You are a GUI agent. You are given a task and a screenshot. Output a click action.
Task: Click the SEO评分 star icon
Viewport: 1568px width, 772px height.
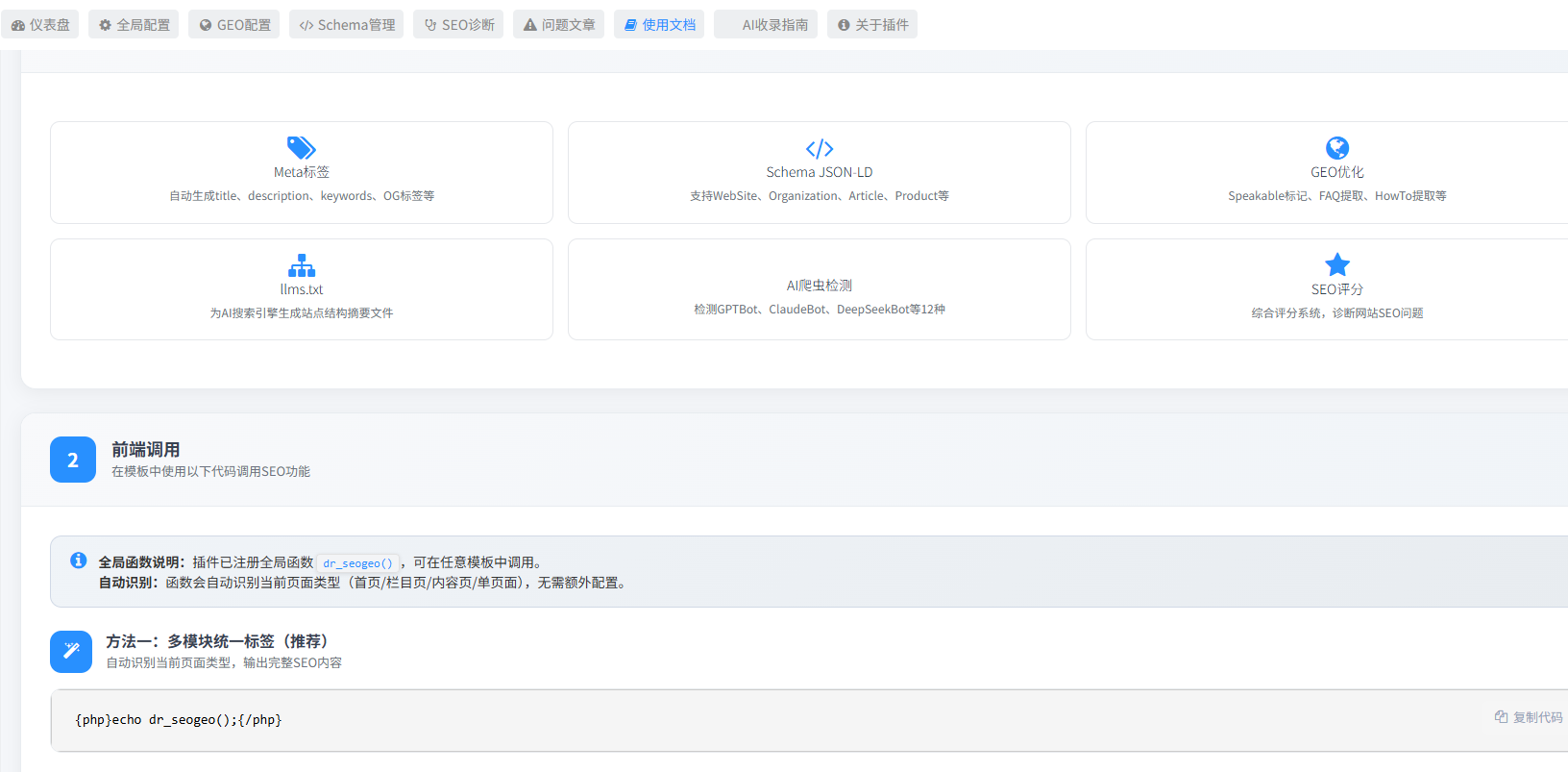pyautogui.click(x=1337, y=264)
